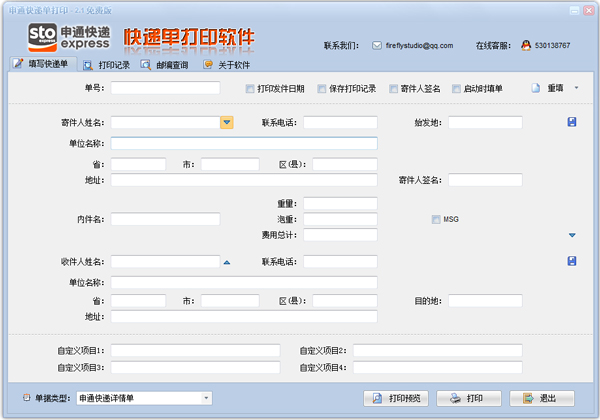The width and height of the screenshot is (600, 420).
Task: Click the 打印 button
Action: click(469, 398)
